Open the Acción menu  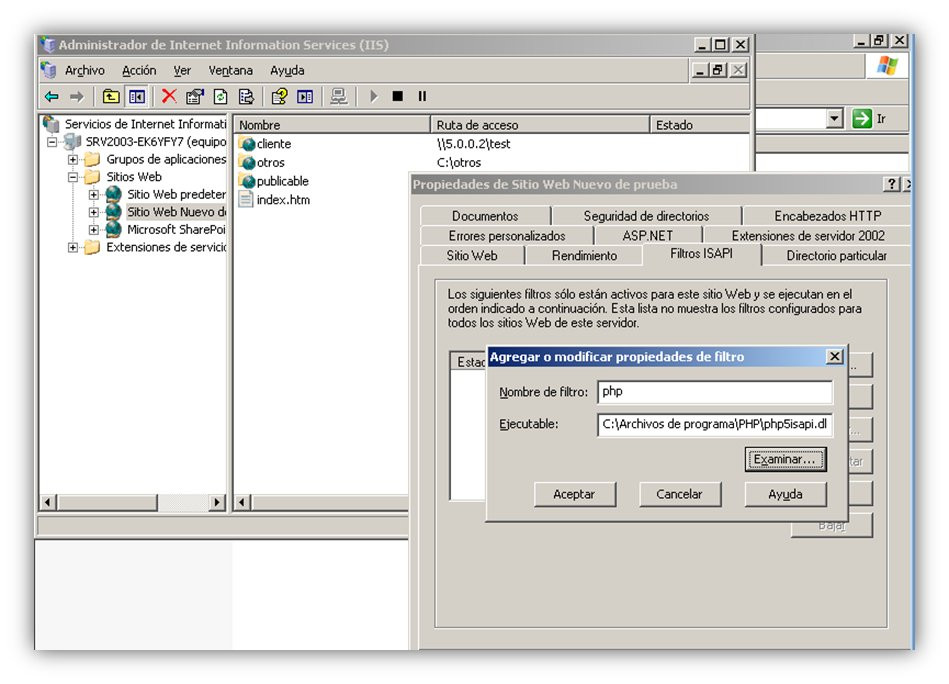tap(139, 71)
